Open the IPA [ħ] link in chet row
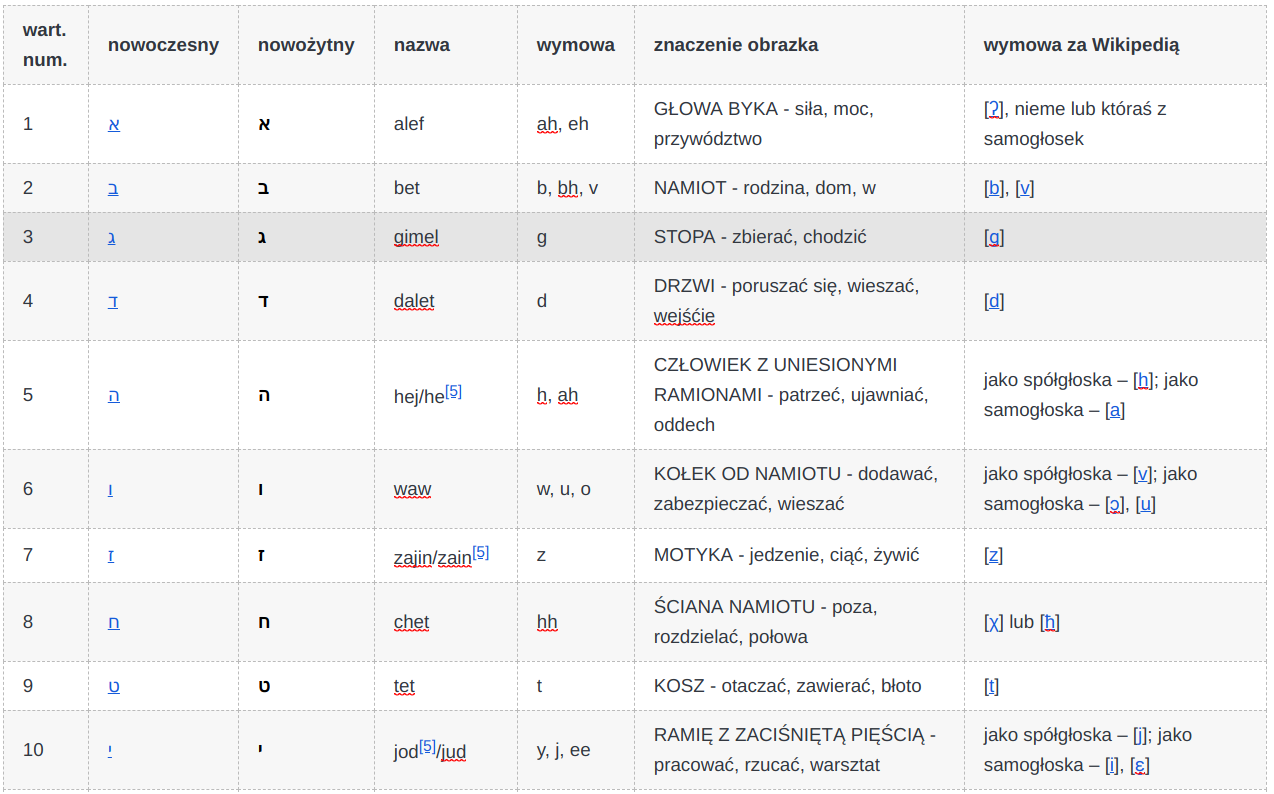The height and width of the screenshot is (794, 1274). 1050,622
